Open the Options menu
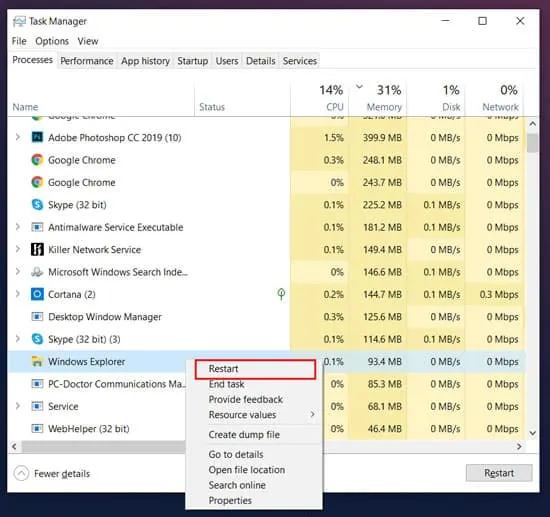 [x=52, y=41]
